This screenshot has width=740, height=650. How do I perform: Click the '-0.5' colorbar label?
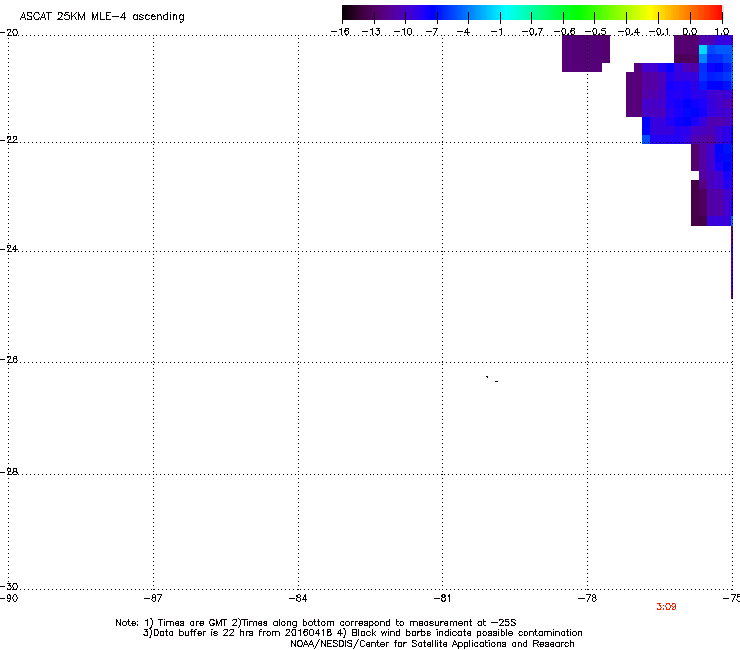click(x=596, y=32)
